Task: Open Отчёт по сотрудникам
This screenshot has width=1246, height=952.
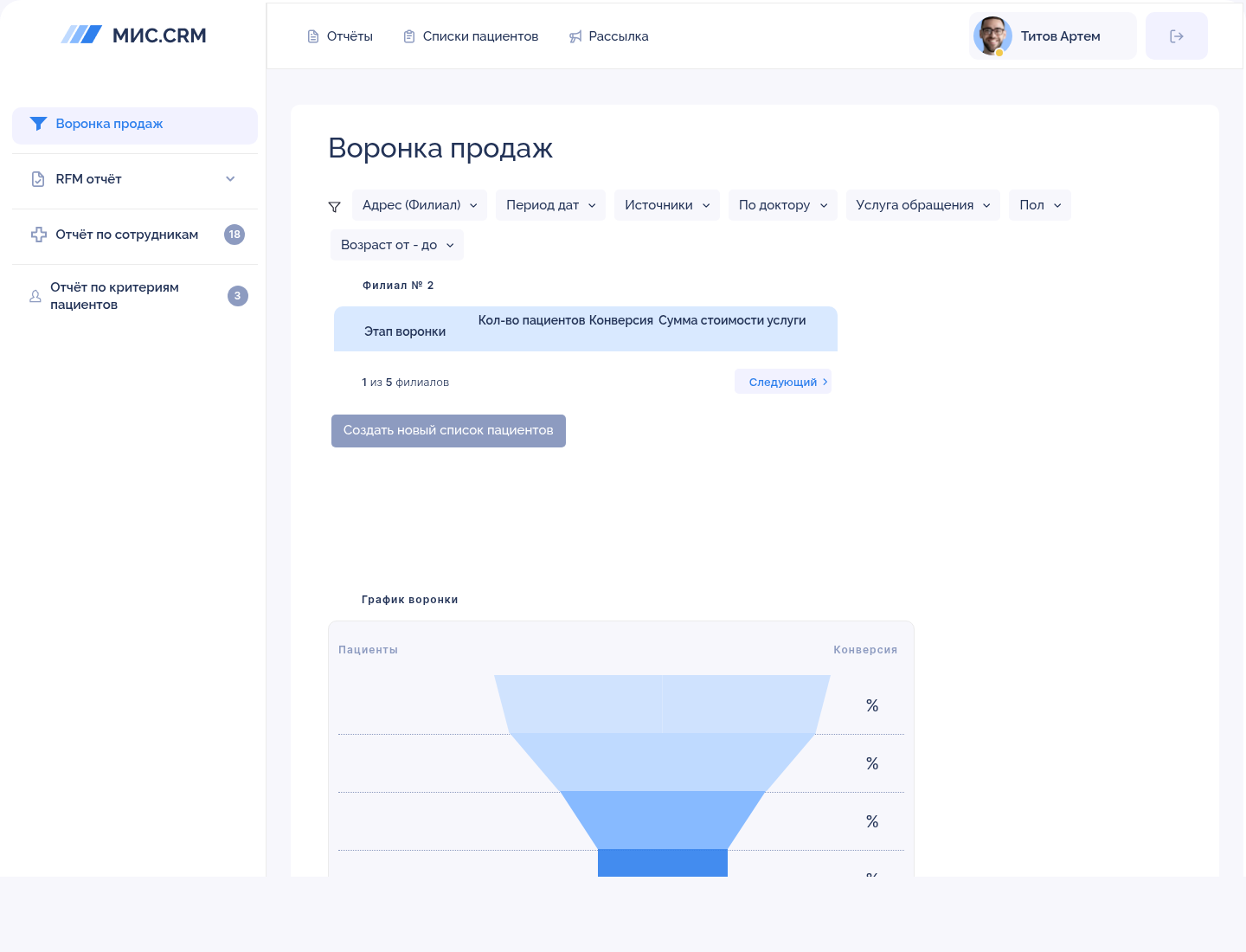Action: (135, 235)
